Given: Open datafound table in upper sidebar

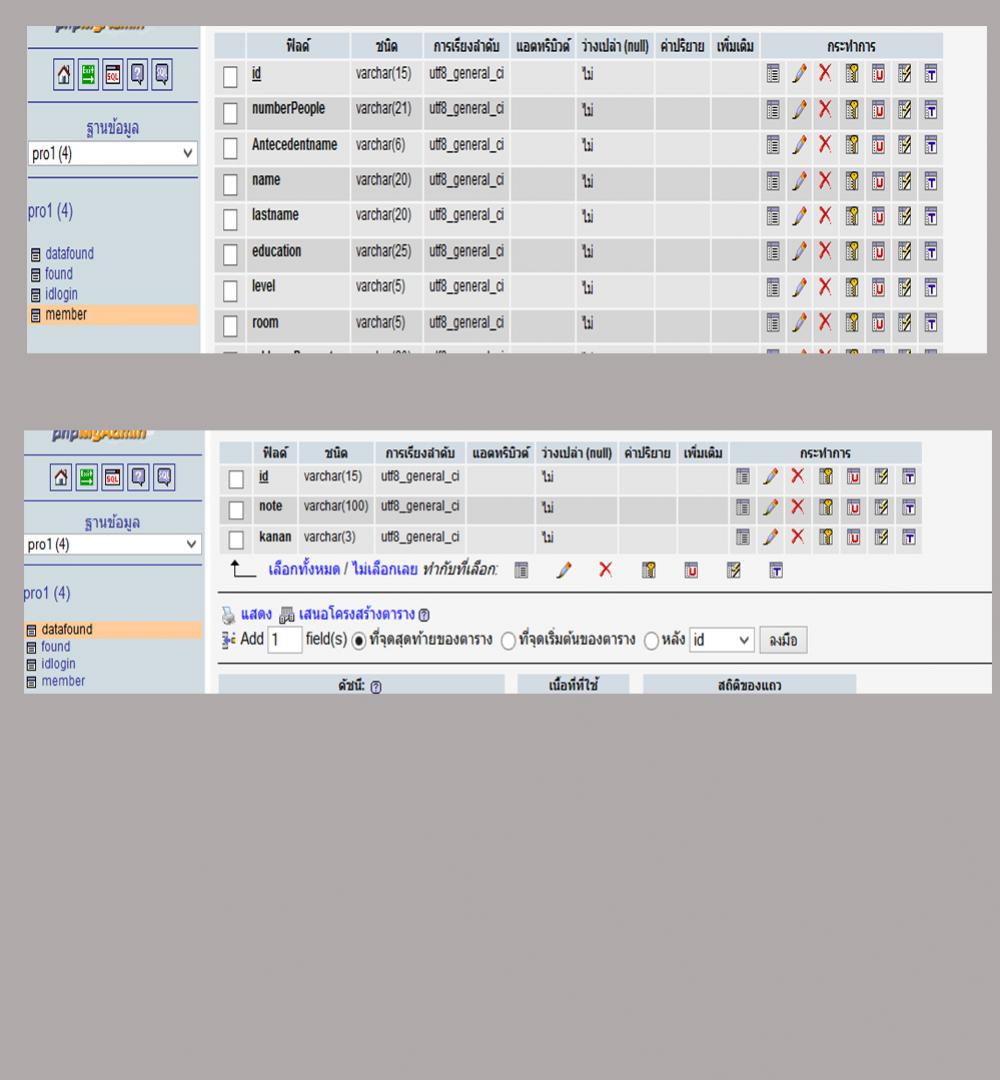Looking at the screenshot, I should [70, 253].
